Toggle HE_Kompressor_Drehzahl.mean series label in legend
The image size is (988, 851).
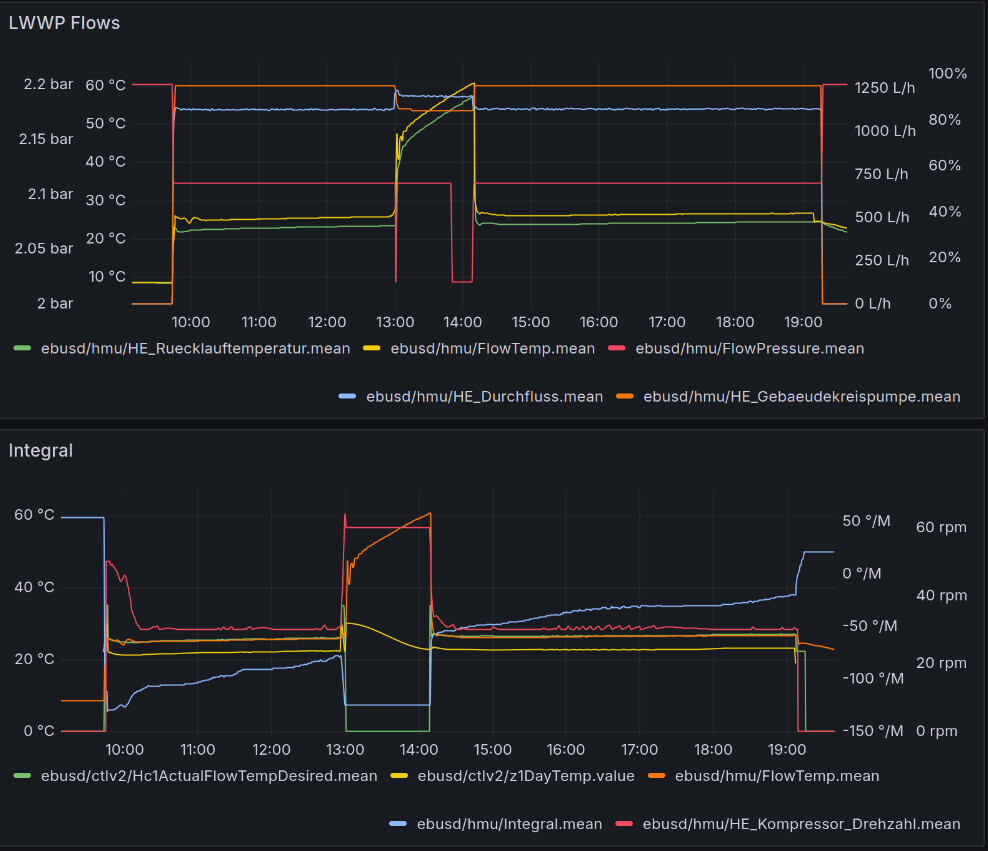[801, 824]
